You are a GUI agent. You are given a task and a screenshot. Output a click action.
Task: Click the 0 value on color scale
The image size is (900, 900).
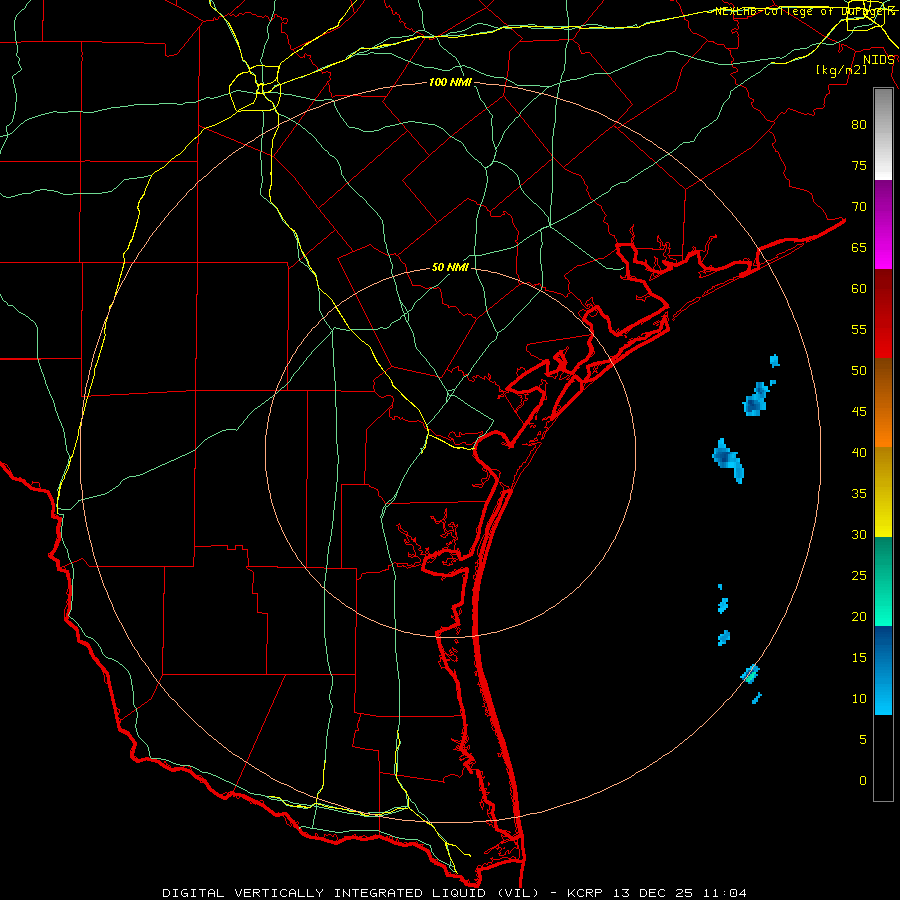(863, 781)
